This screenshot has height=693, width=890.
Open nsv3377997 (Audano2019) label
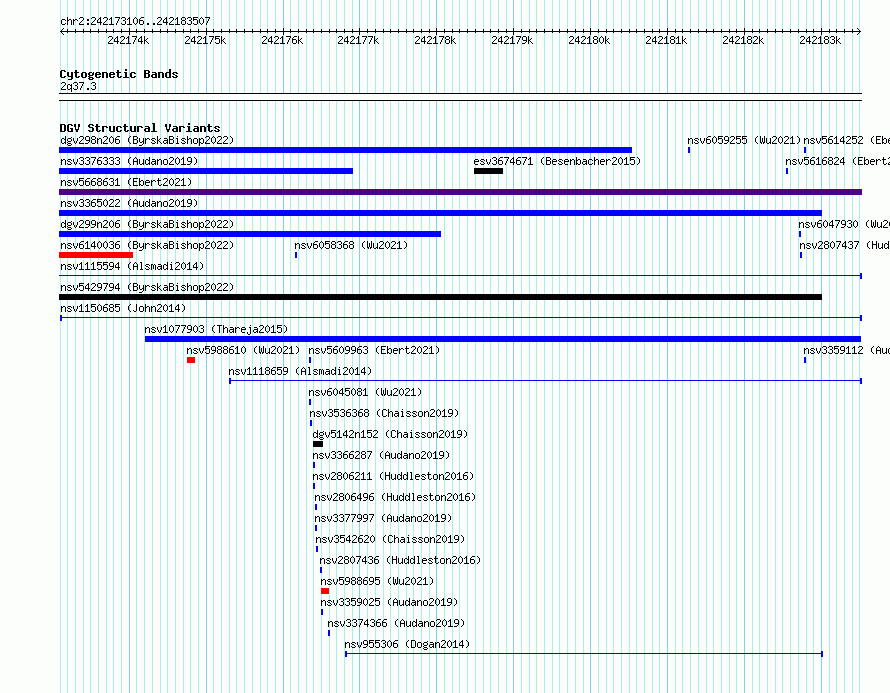tap(383, 518)
